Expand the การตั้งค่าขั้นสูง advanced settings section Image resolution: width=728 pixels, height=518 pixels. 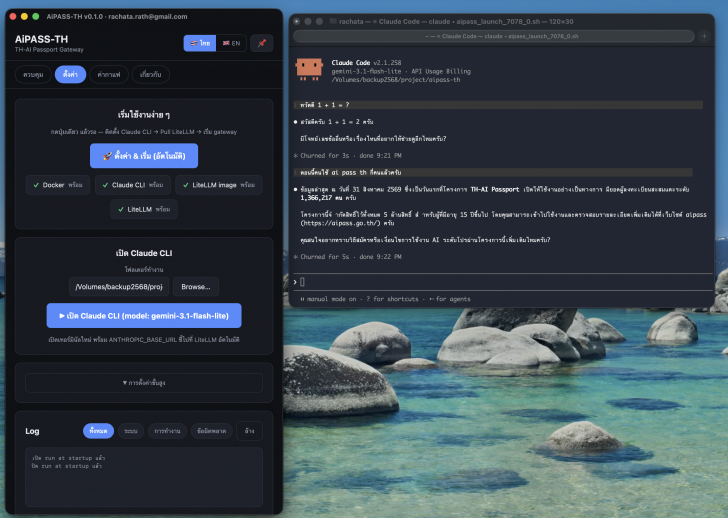[144, 383]
